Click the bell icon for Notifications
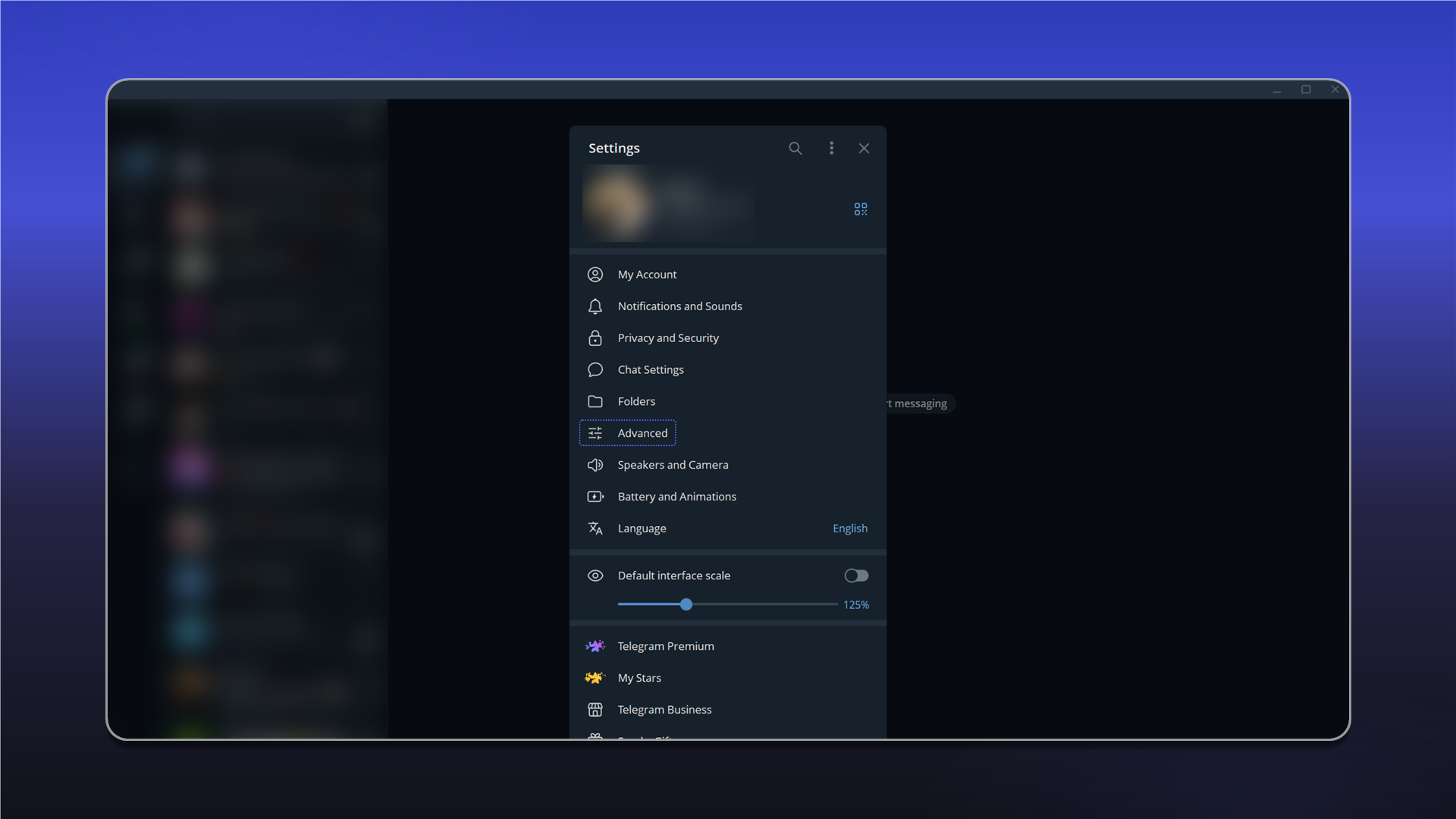The image size is (1456, 819). (595, 306)
